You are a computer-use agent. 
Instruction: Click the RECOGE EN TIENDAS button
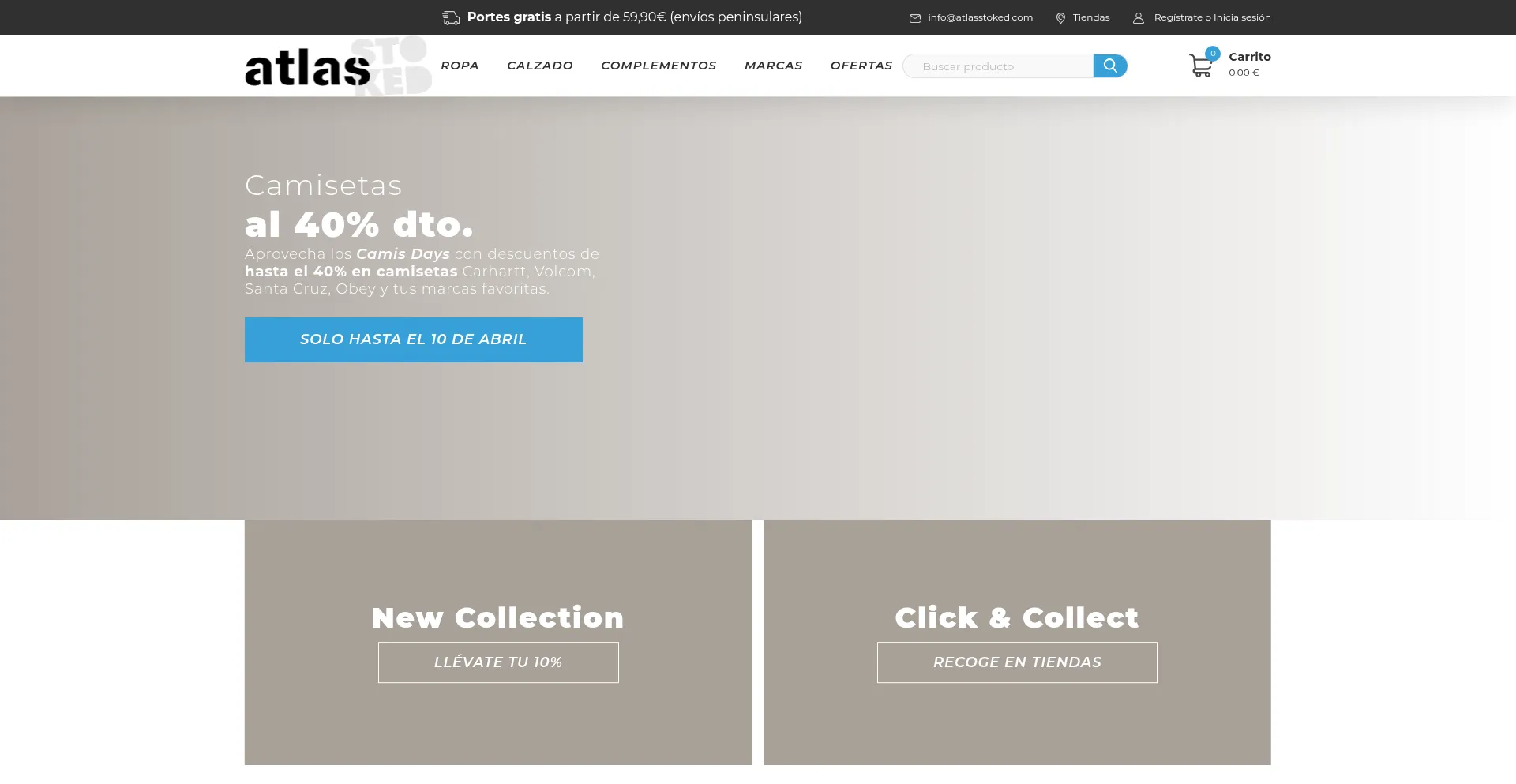(x=1017, y=662)
